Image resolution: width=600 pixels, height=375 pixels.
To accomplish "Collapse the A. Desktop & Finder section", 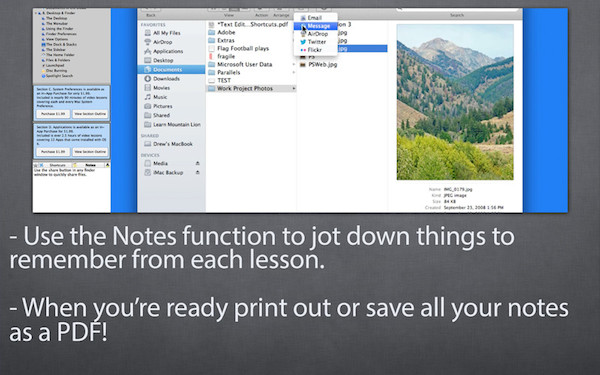I will (x=36, y=13).
